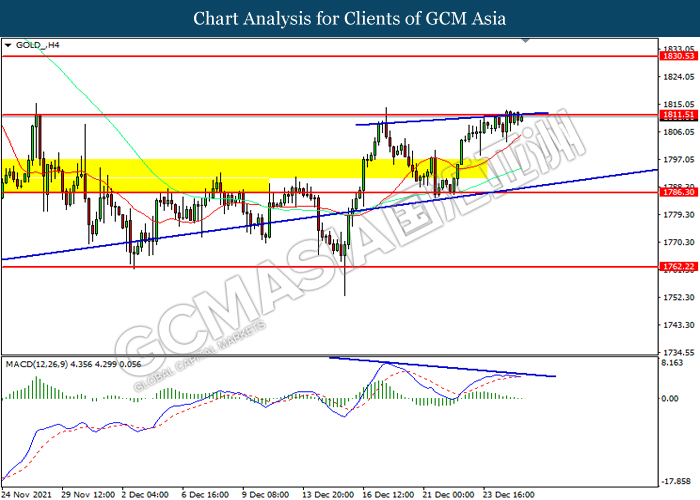This screenshot has width=700, height=500.
Task: Click the 0.00 MACD axis level
Action: (x=670, y=398)
